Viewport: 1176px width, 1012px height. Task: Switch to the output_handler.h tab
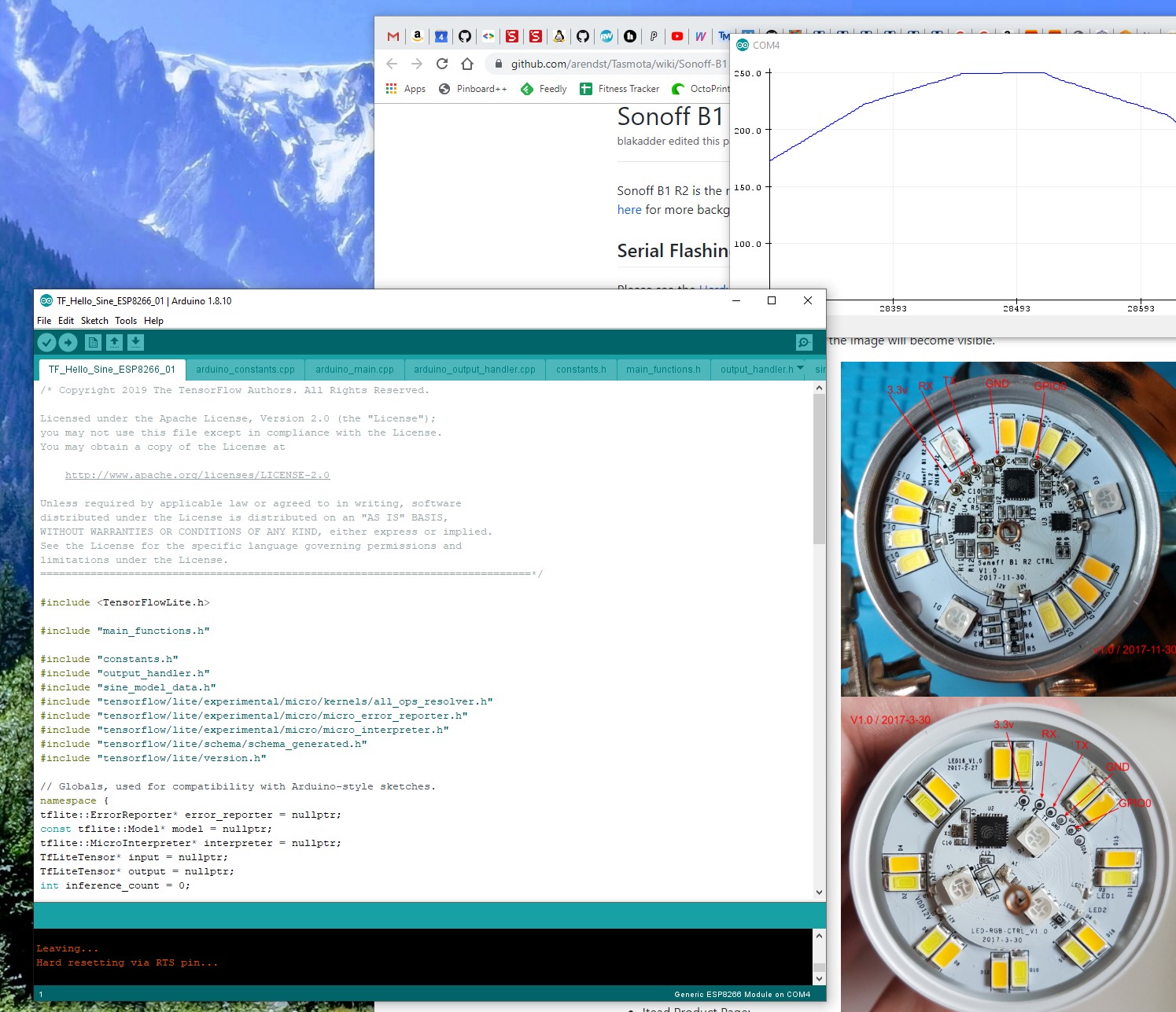[x=757, y=370]
